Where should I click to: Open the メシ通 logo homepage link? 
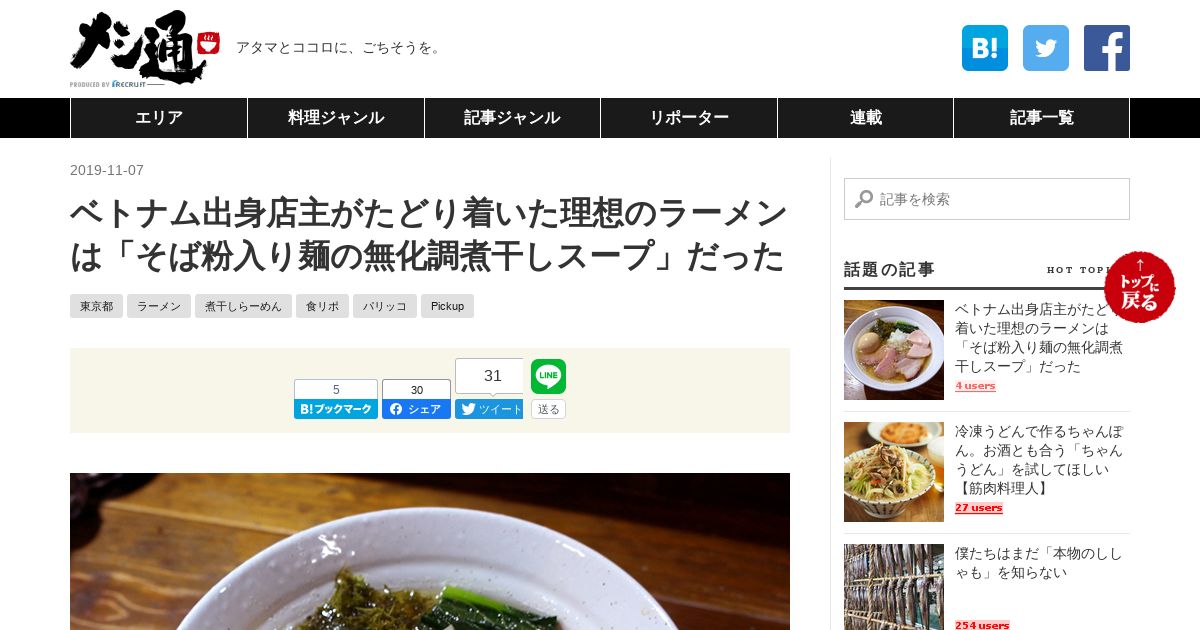click(x=145, y=48)
